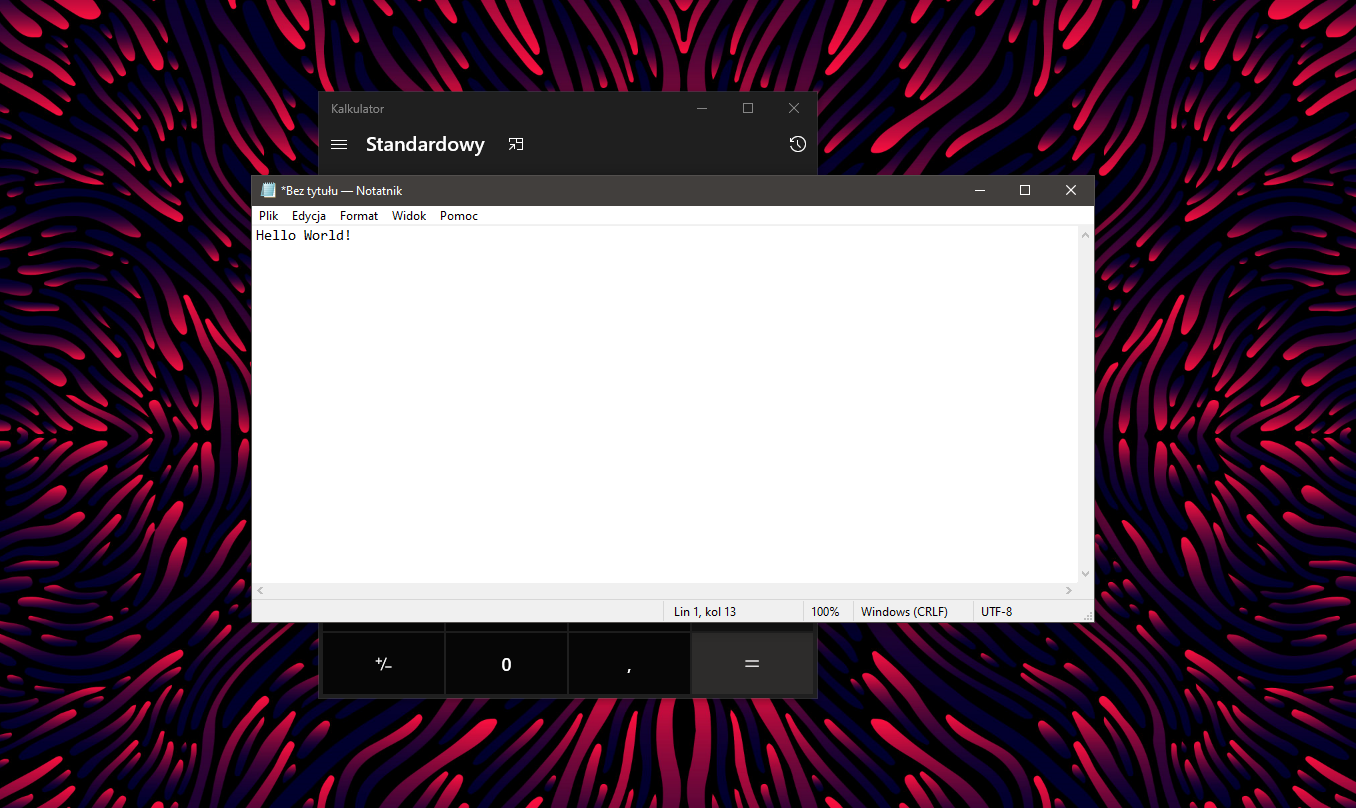This screenshot has height=808, width=1356.
Task: Click the Kalkulator window title text
Action: tap(357, 108)
